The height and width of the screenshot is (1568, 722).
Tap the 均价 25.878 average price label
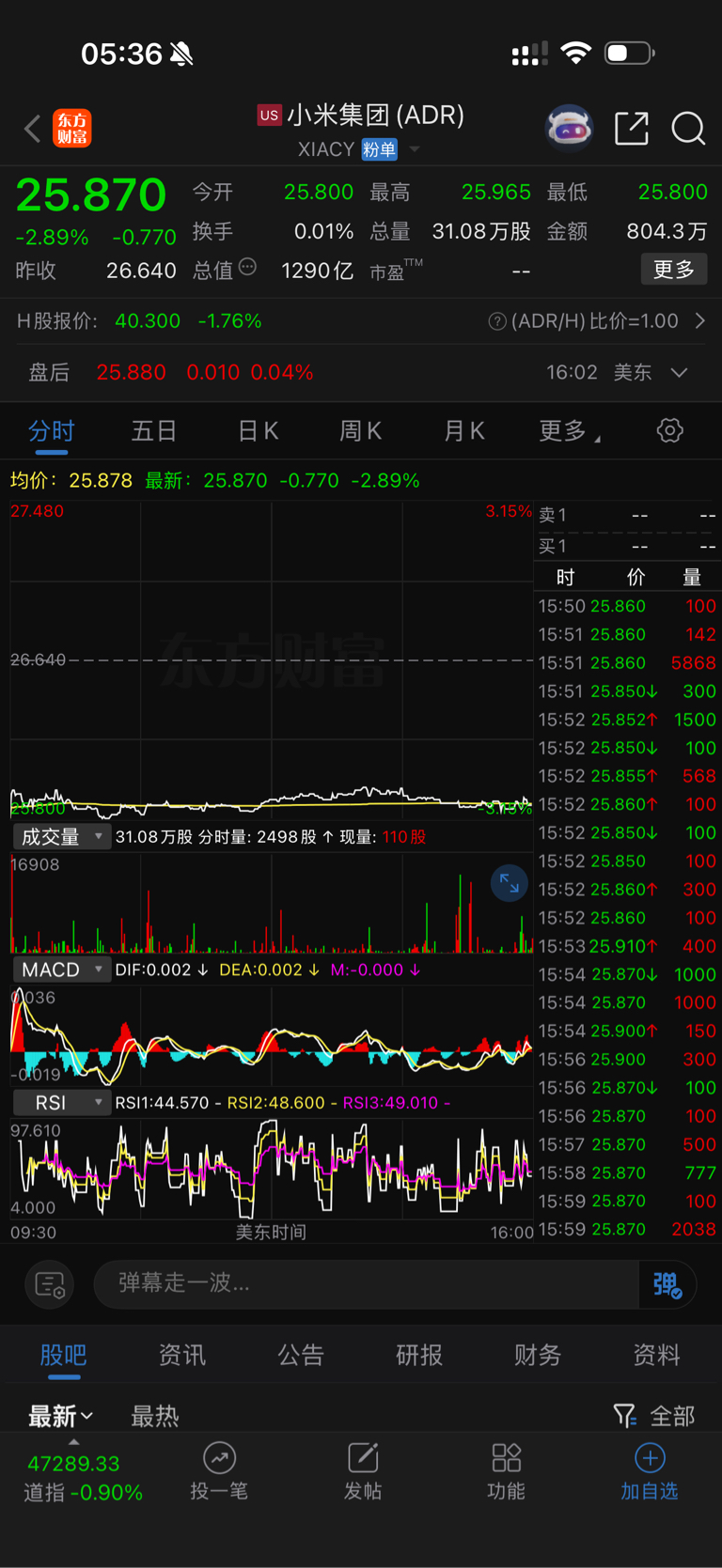(x=71, y=481)
